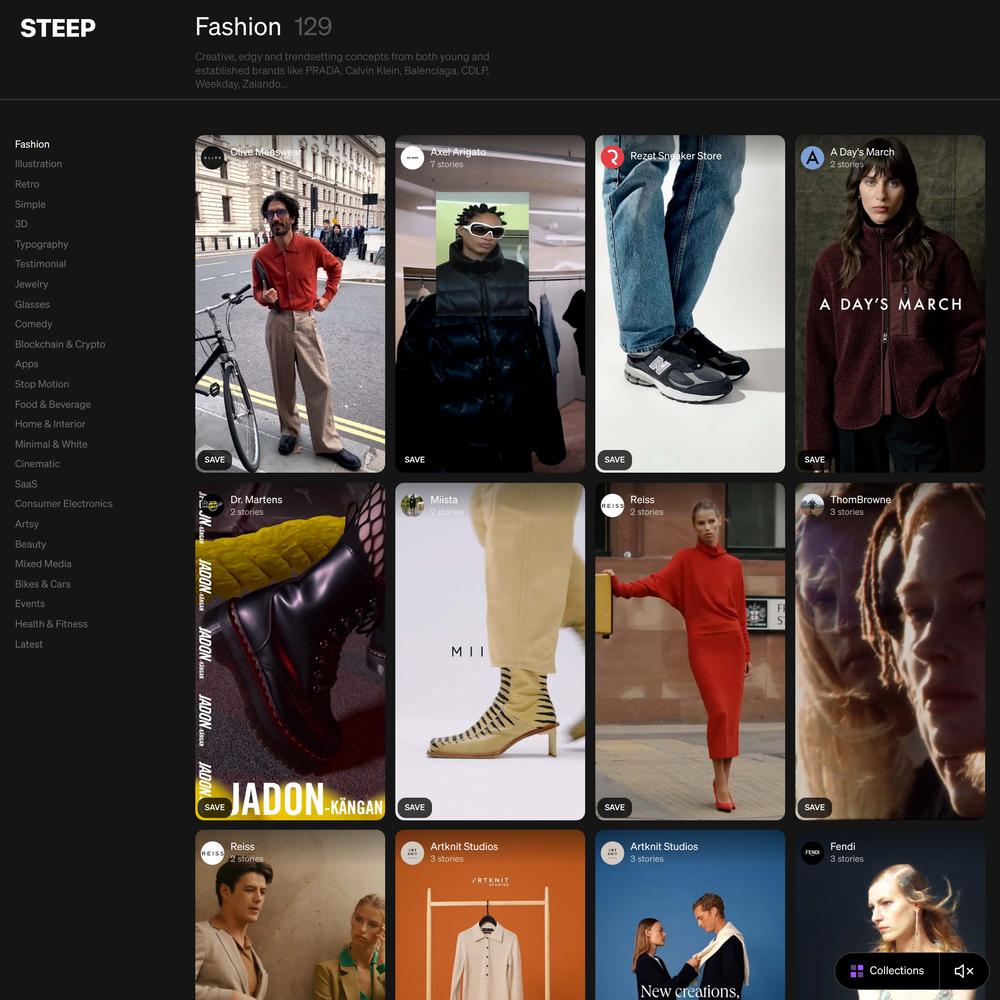Browse the Typography category
Viewport: 1000px width, 1000px height.
pyautogui.click(x=41, y=244)
